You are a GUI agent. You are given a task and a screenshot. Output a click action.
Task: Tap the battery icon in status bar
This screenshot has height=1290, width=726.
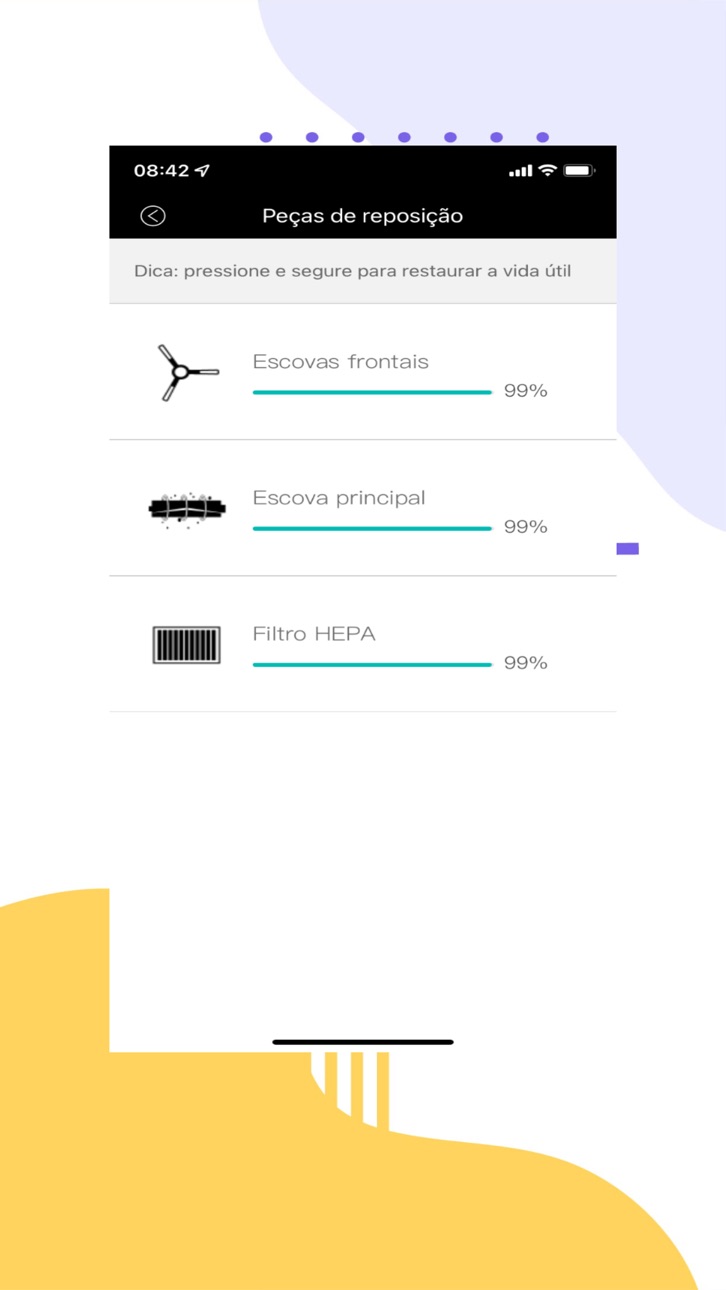pos(580,171)
